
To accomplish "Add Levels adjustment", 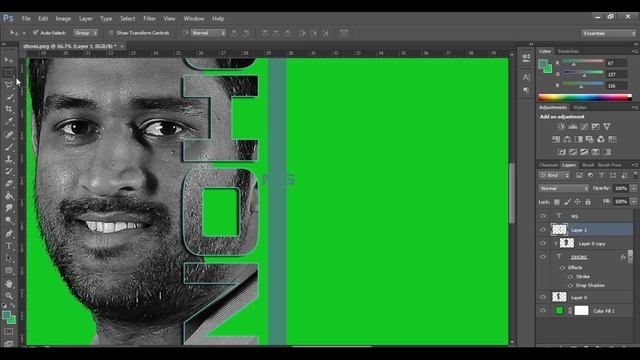I will 573,127.
